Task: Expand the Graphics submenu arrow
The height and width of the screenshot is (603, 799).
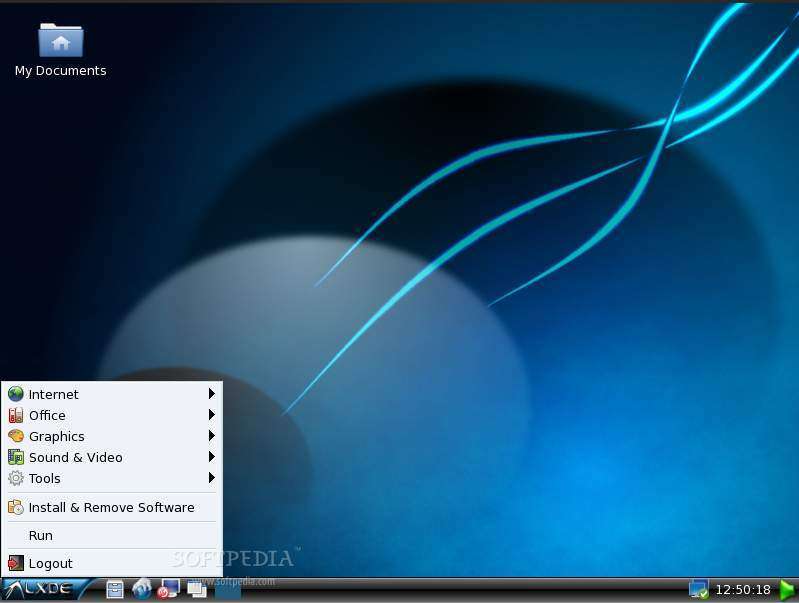Action: pos(212,436)
